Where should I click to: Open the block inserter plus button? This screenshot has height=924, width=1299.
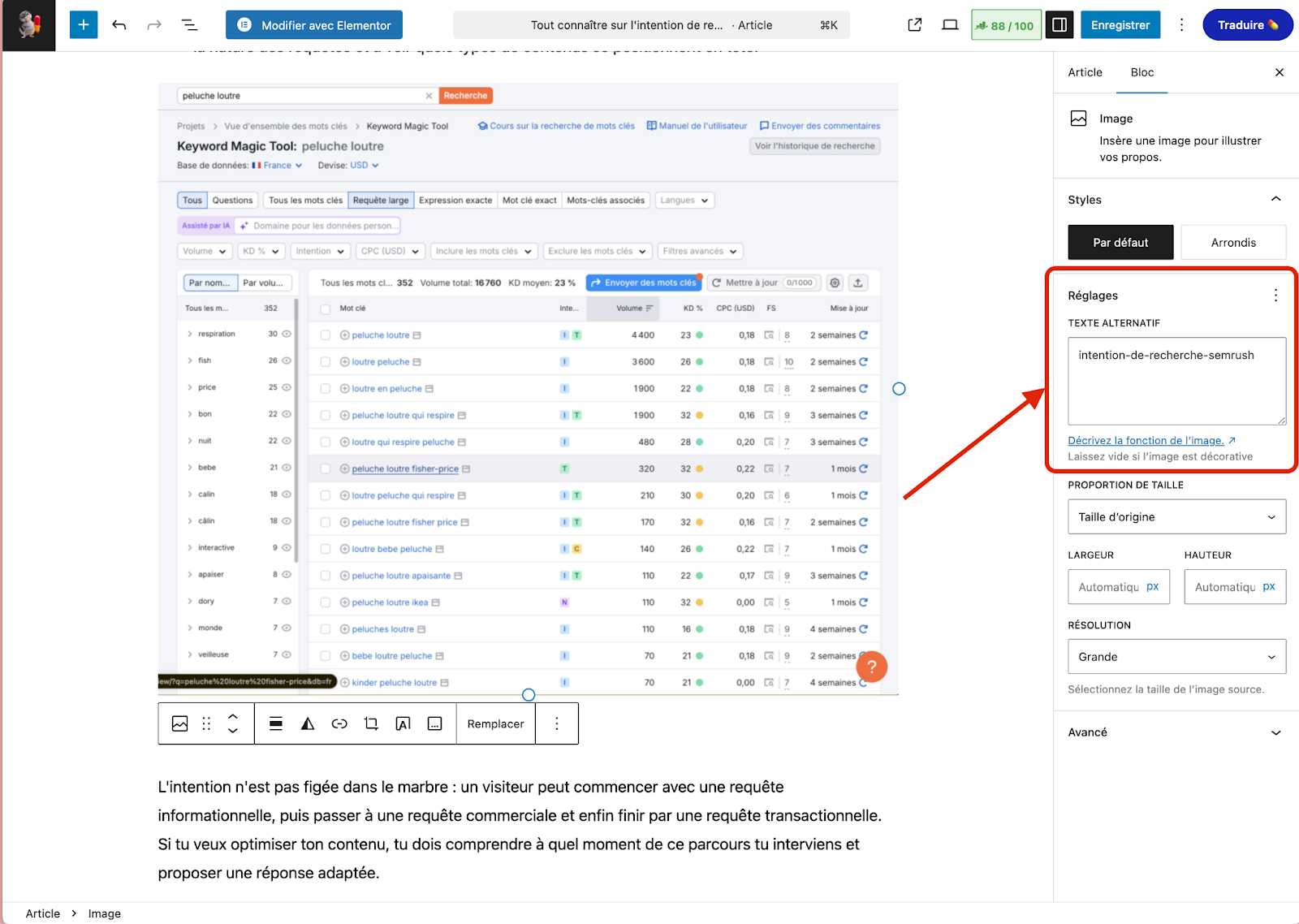click(x=84, y=25)
